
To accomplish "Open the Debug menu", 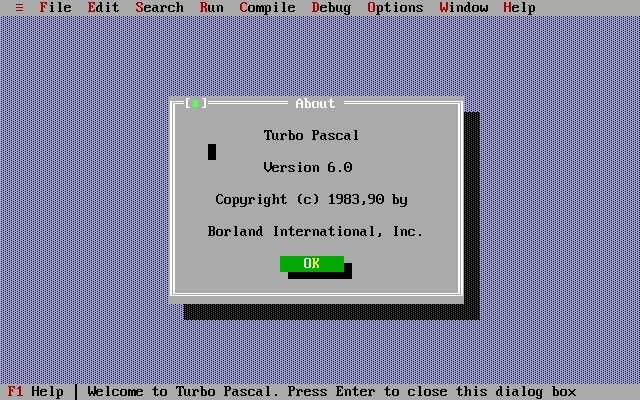I will point(331,8).
